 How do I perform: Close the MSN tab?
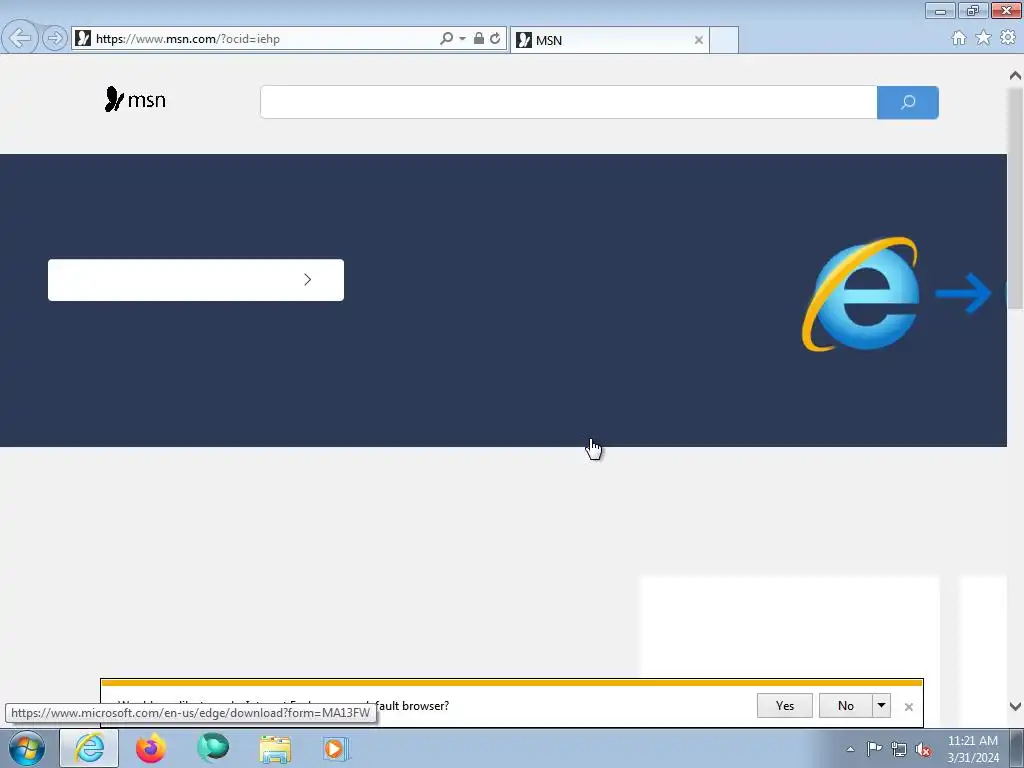pyautogui.click(x=698, y=40)
